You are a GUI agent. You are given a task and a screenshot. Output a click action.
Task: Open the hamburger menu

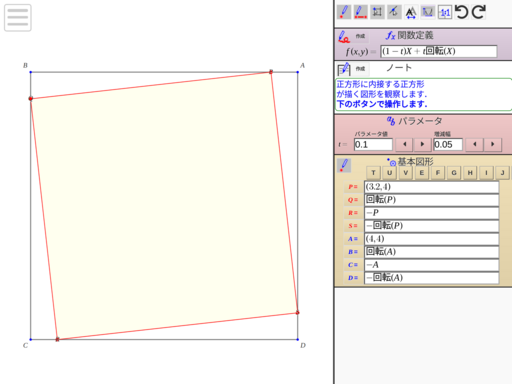point(18,18)
